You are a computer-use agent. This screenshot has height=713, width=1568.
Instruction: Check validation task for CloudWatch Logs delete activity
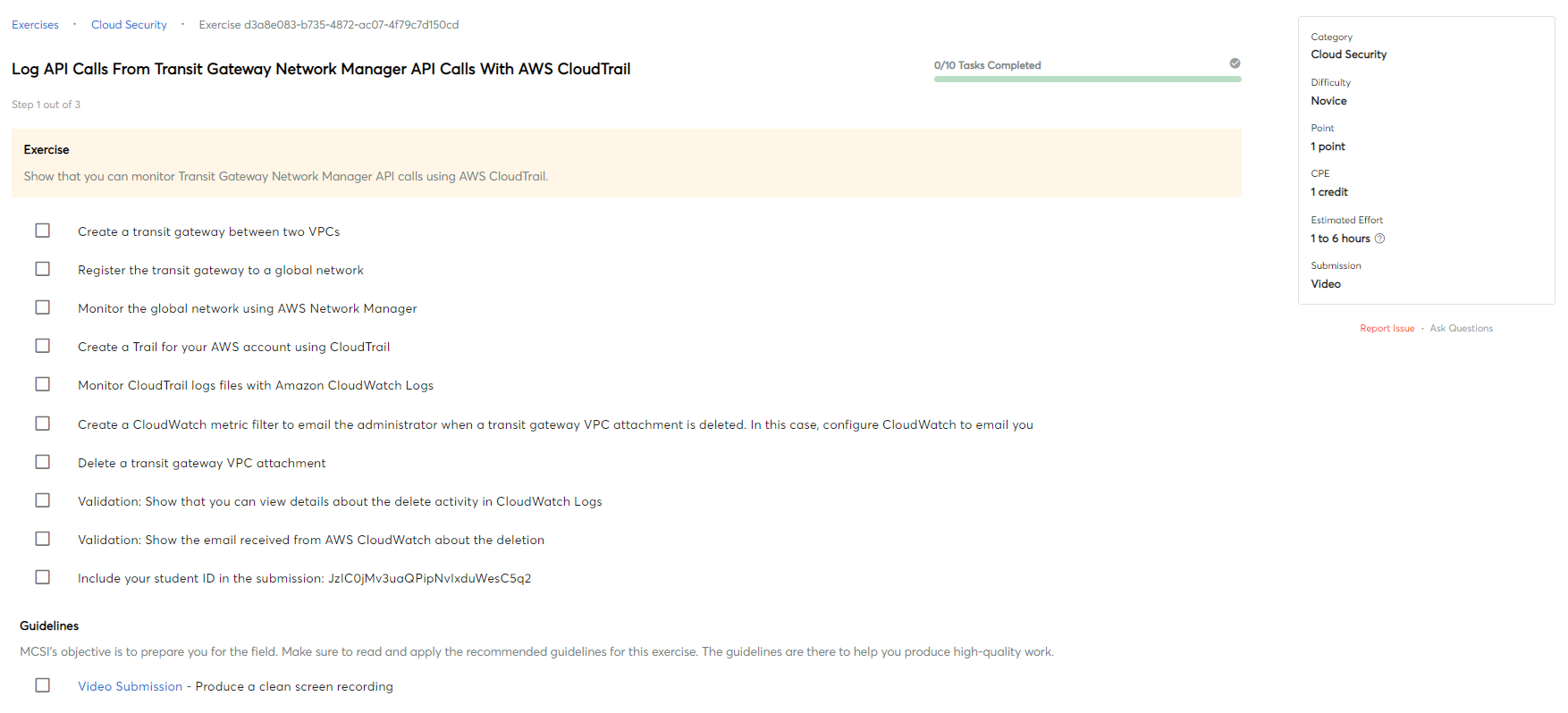[42, 500]
